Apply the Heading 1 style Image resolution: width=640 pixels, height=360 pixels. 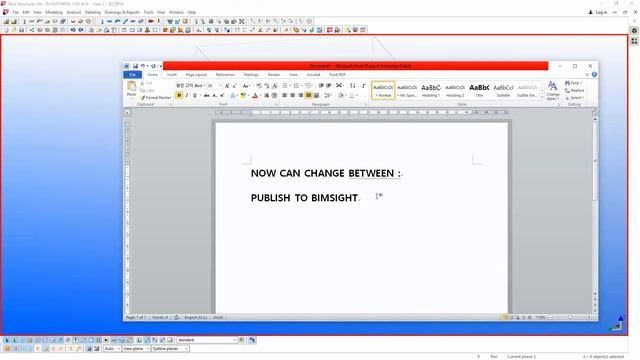(x=431, y=90)
